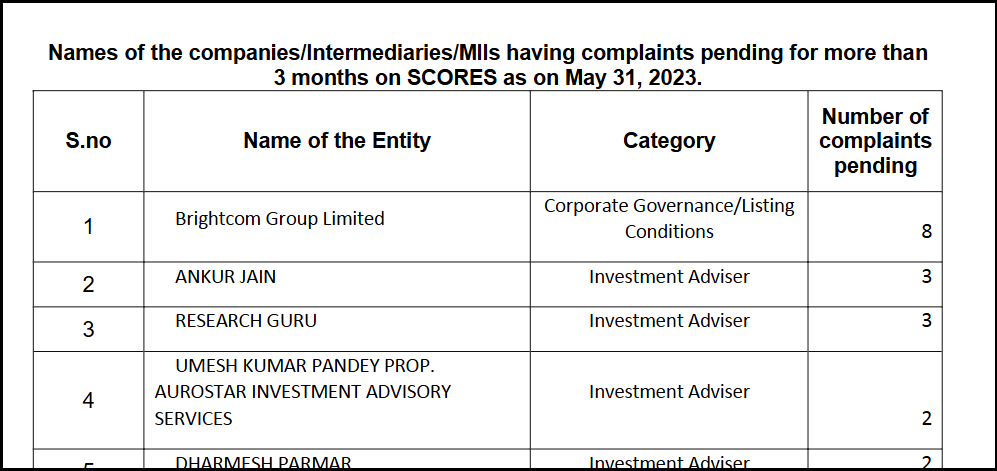The image size is (997, 471).
Task: Click serial number 4 cell
Action: coord(88,400)
